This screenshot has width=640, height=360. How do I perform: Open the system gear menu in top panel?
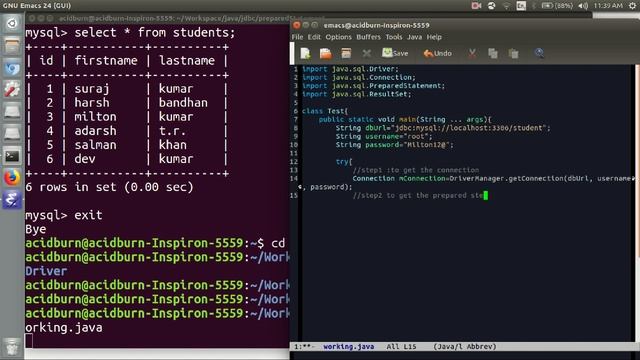632,6
